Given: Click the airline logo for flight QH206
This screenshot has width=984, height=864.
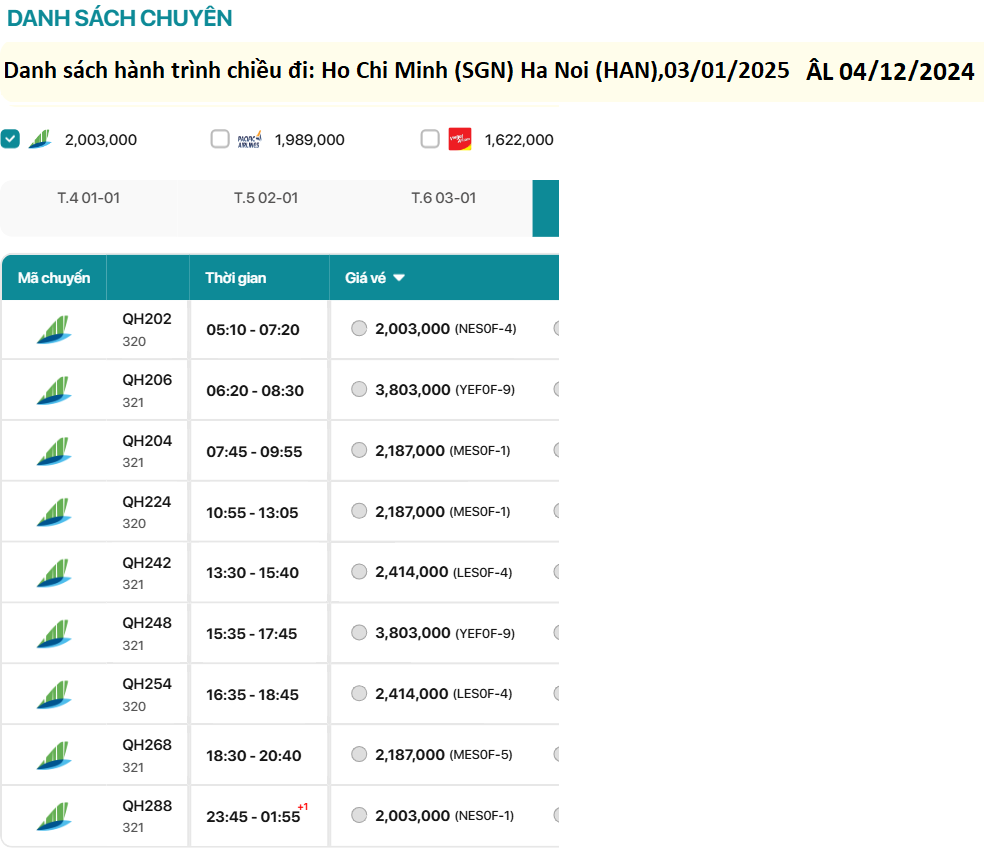Looking at the screenshot, I should point(54,390).
